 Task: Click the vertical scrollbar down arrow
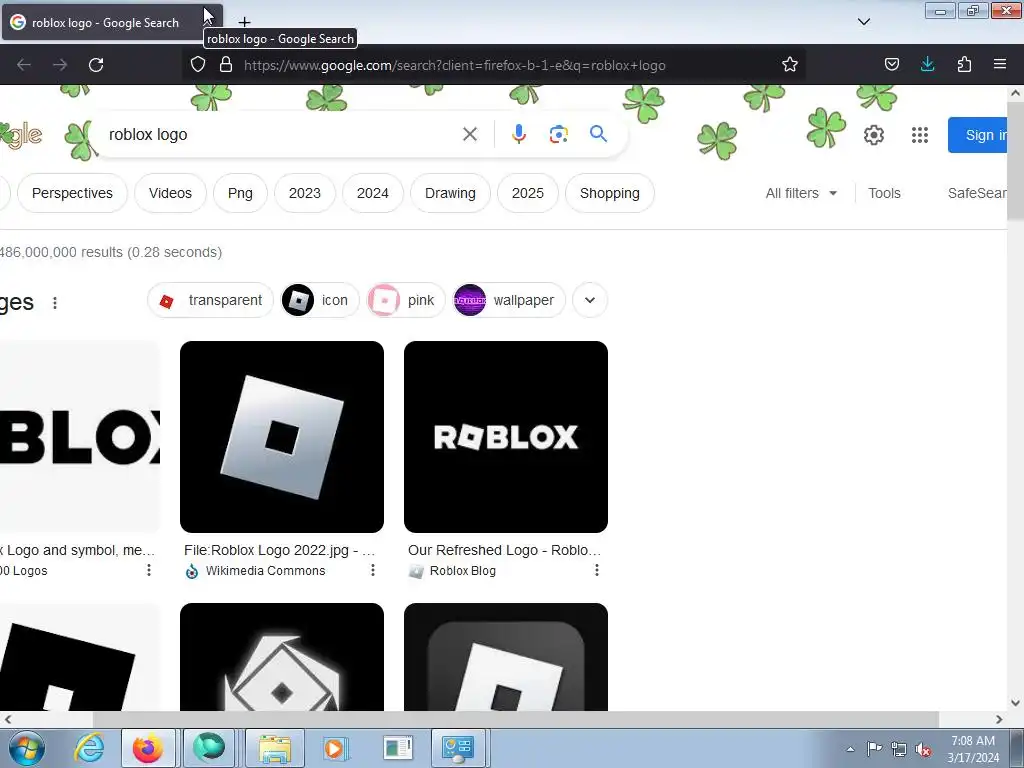coord(1016,703)
